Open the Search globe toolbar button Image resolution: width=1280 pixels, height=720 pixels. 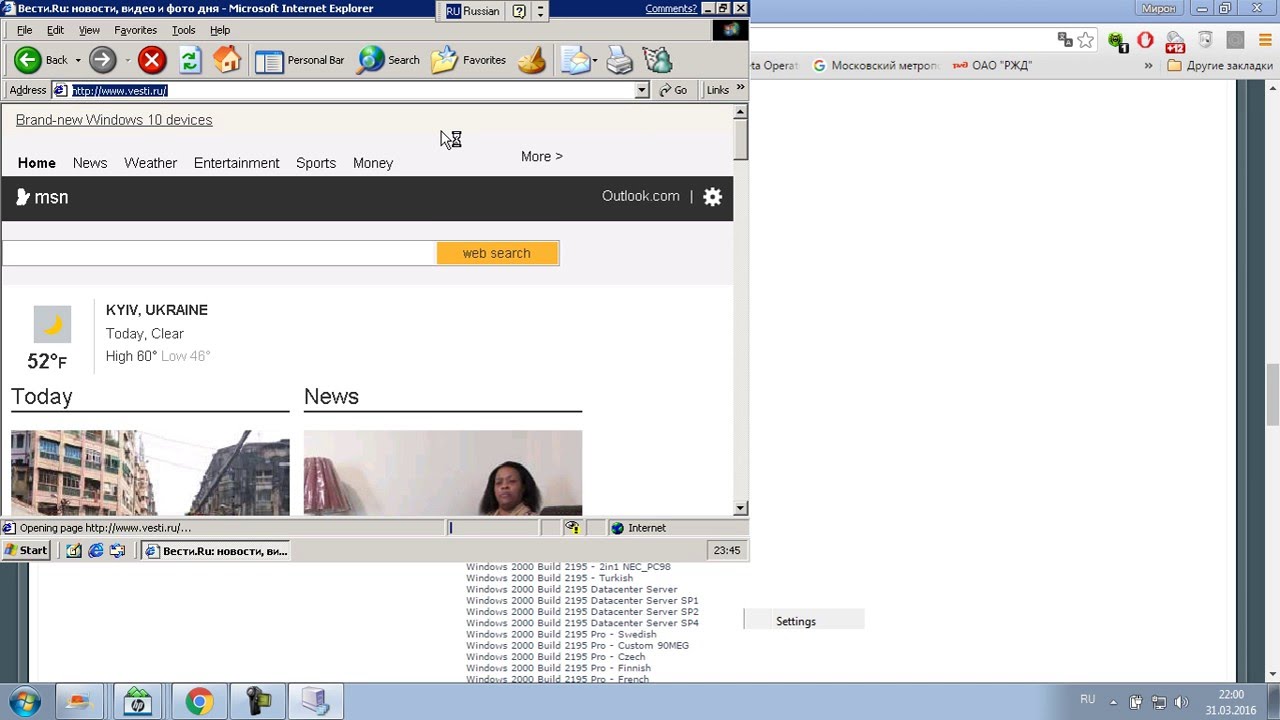pyautogui.click(x=389, y=60)
